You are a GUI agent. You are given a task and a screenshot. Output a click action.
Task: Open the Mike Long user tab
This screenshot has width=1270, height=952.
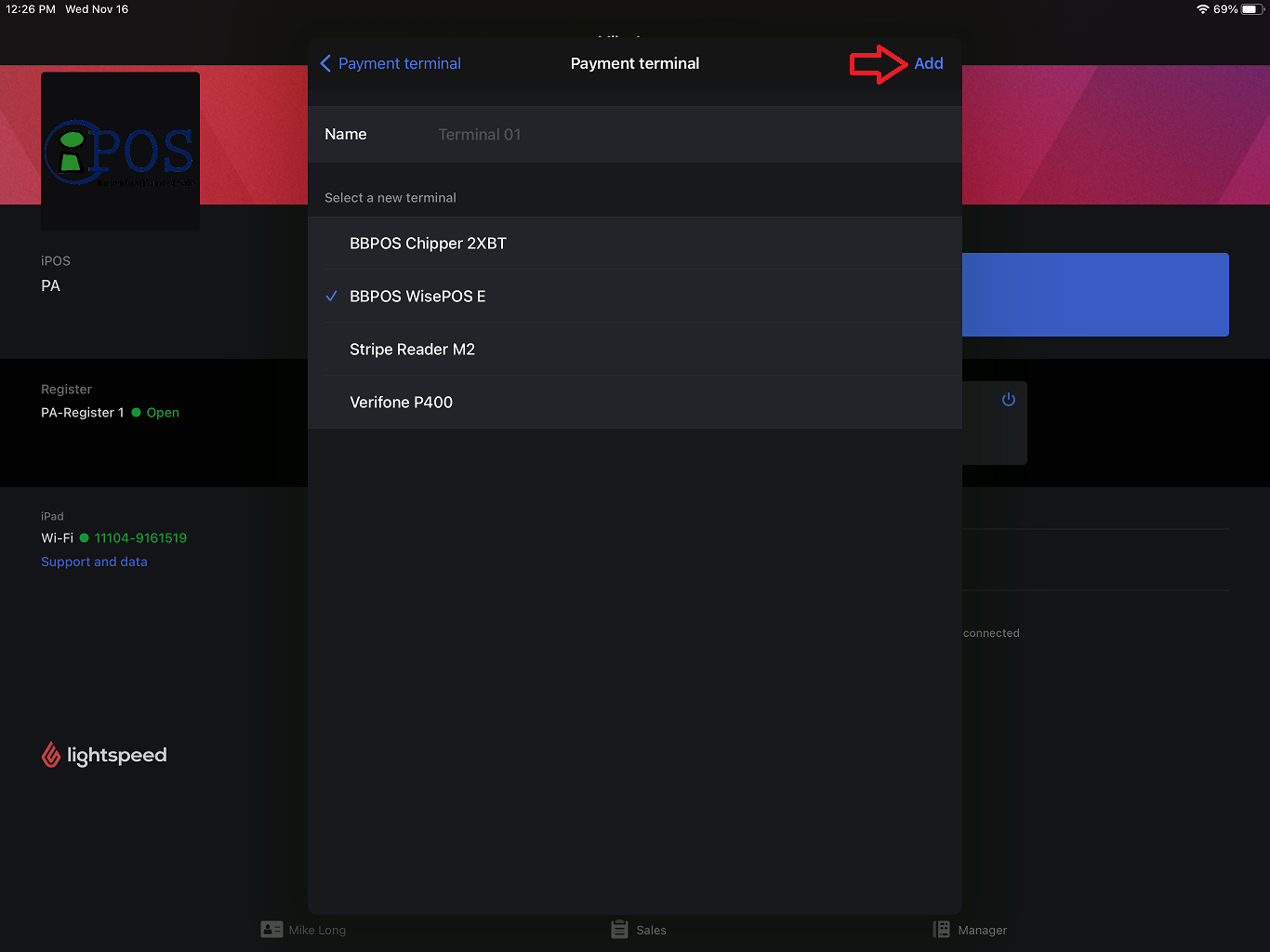303,930
